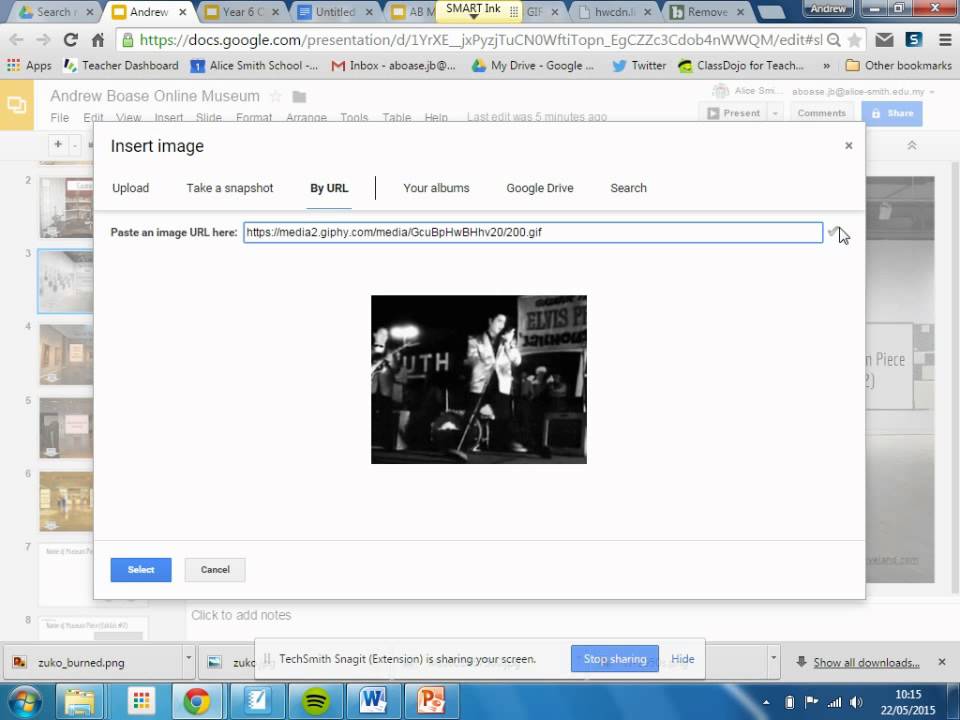Image resolution: width=960 pixels, height=720 pixels.
Task: Hide the Snagit sharing notification
Action: point(683,659)
